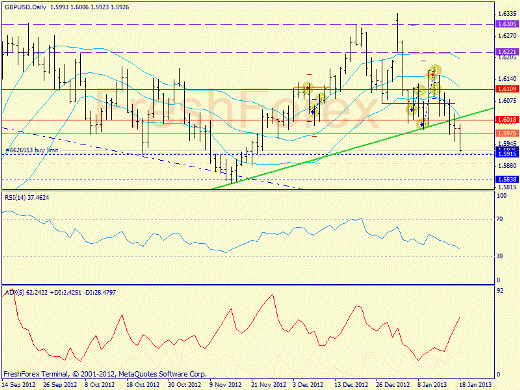Click the 1.5880 price scale value
This screenshot has width=520, height=390.
pos(507,166)
